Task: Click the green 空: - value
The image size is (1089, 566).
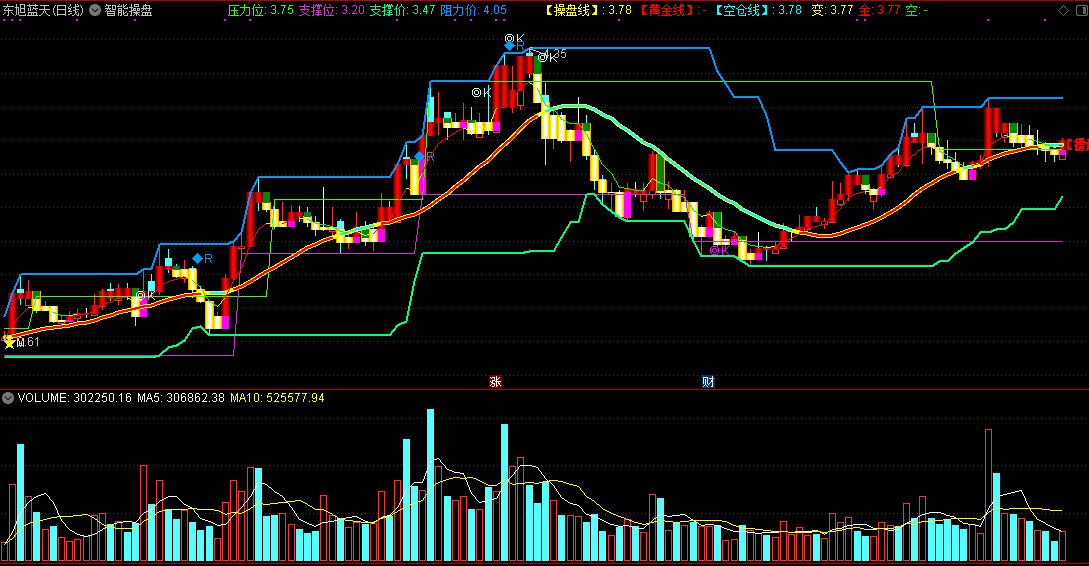Action: pyautogui.click(x=917, y=10)
